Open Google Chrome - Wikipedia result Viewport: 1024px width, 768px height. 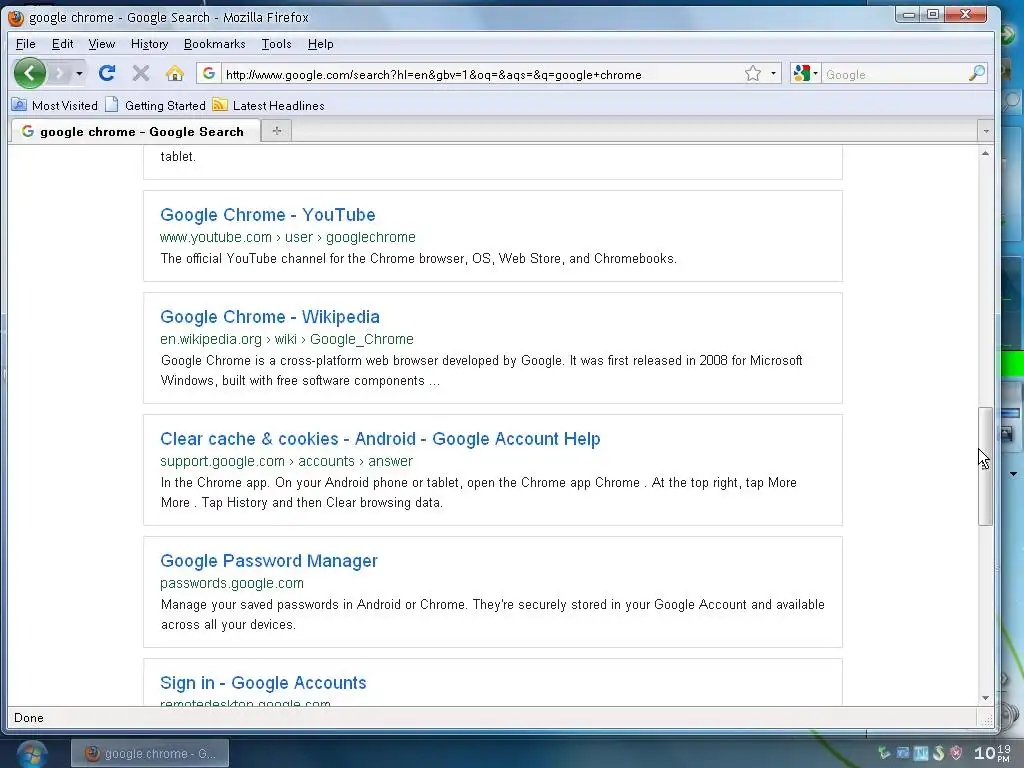click(x=270, y=317)
